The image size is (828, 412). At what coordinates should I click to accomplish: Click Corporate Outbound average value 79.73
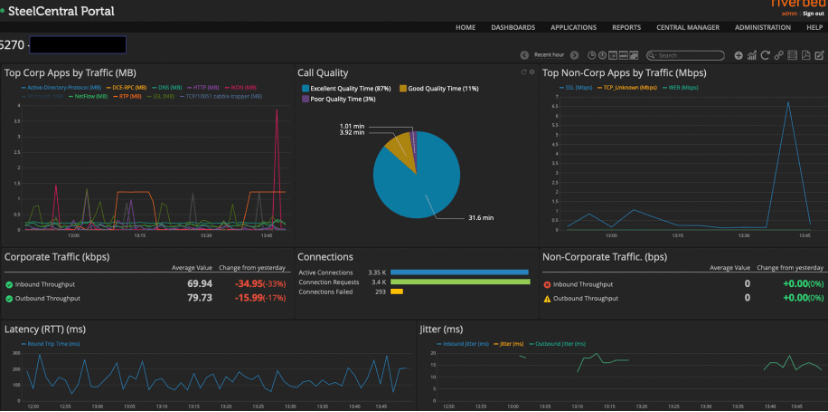tap(200, 298)
